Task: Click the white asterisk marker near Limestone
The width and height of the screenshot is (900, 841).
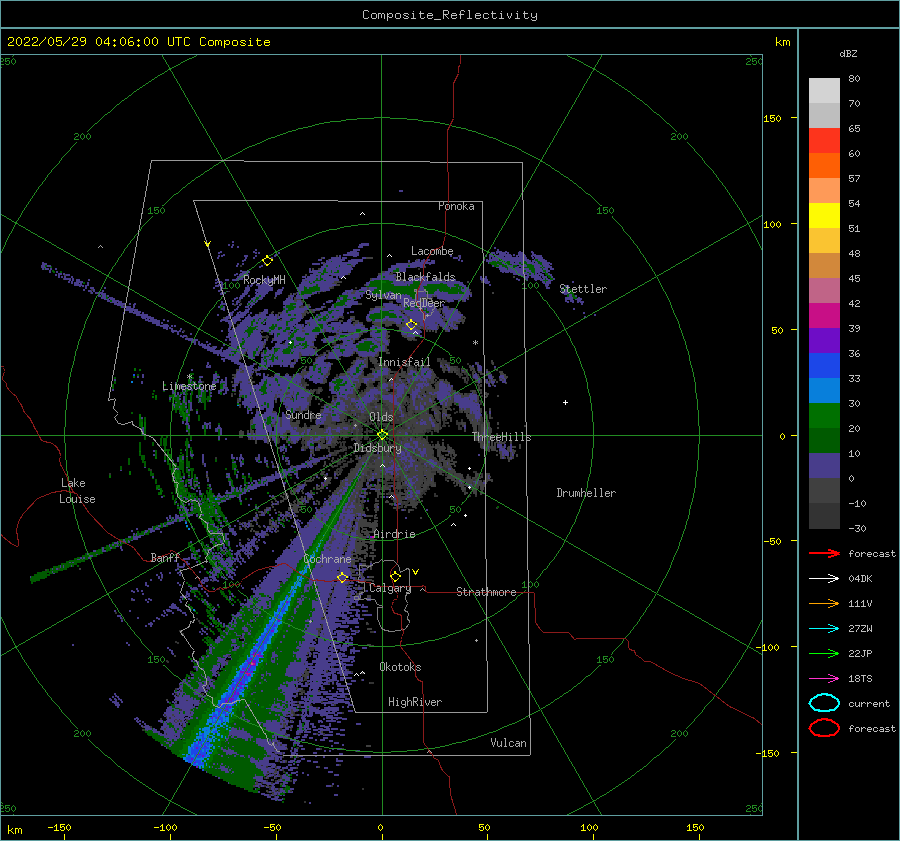Action: (x=189, y=377)
